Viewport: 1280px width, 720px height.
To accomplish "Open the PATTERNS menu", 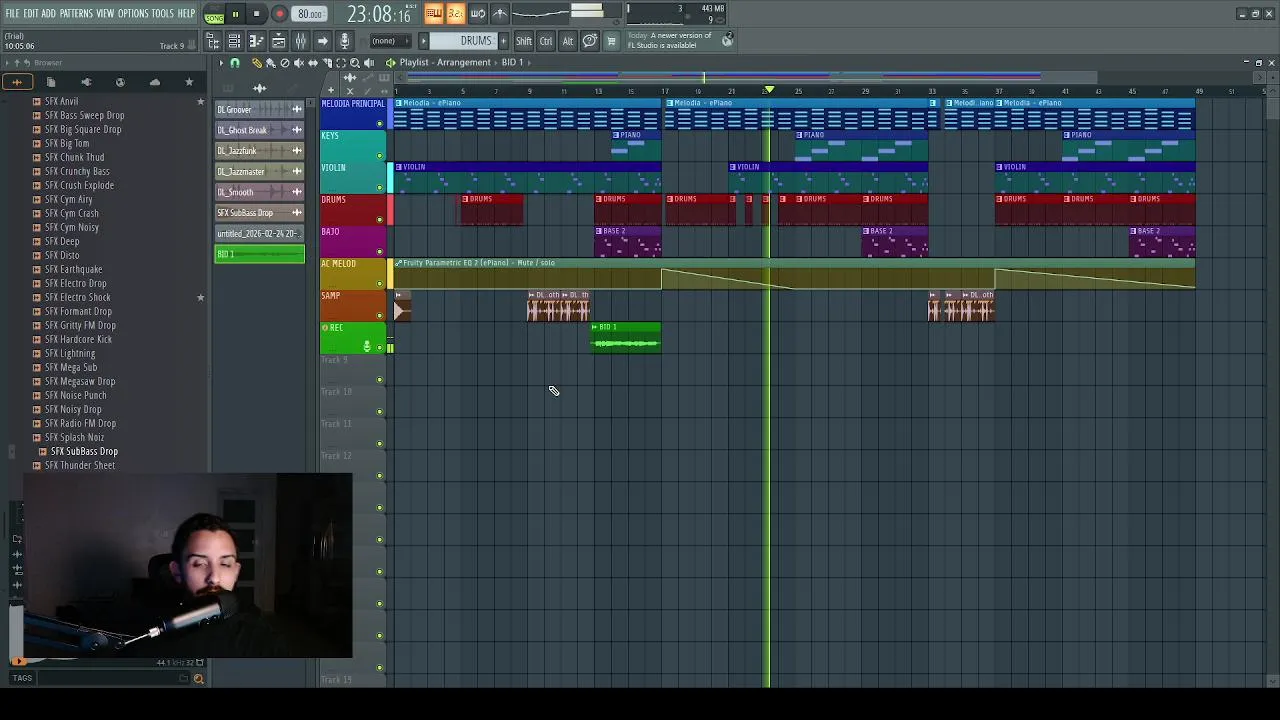I will [76, 14].
